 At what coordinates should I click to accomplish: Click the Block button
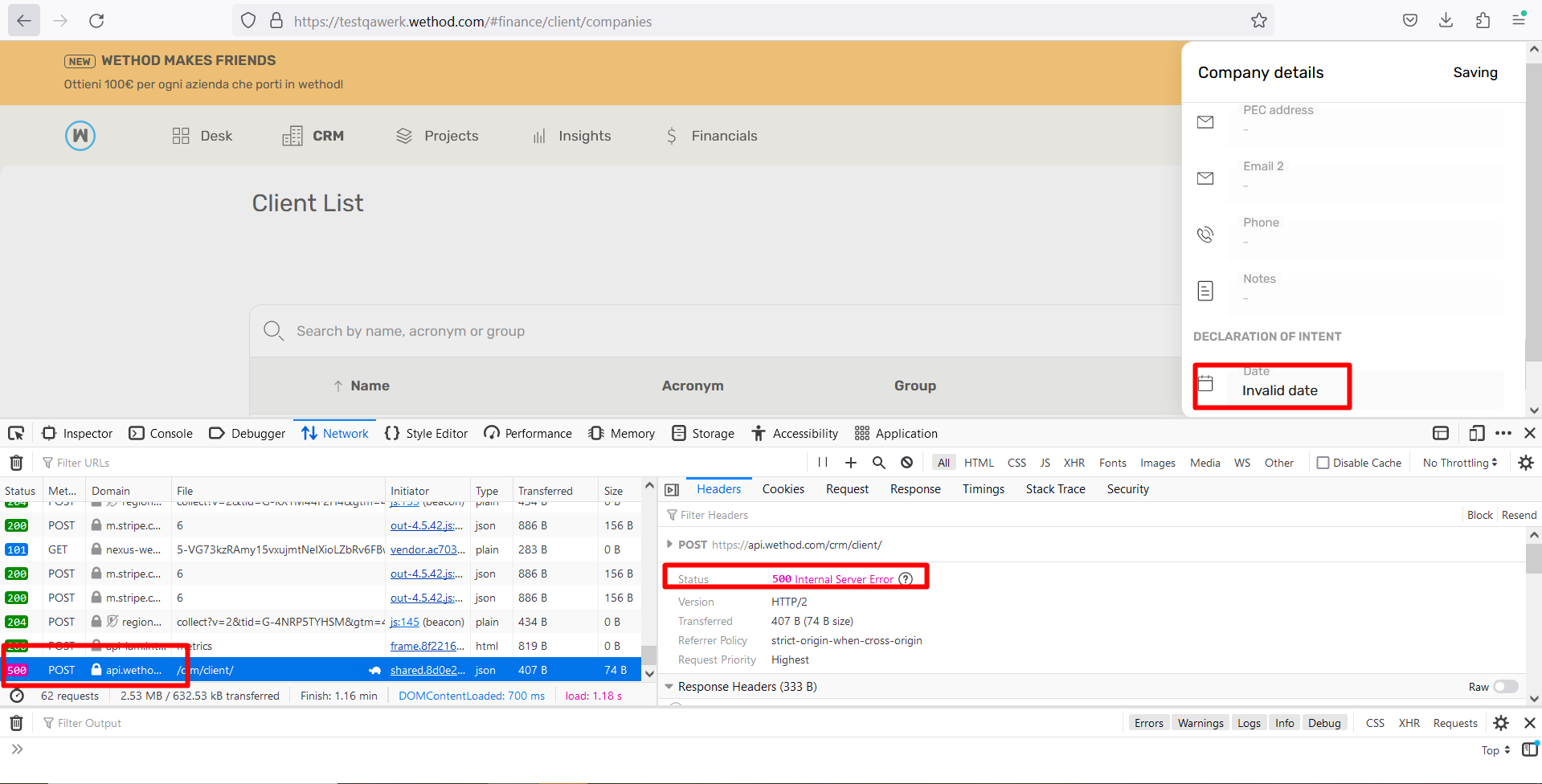(1479, 515)
